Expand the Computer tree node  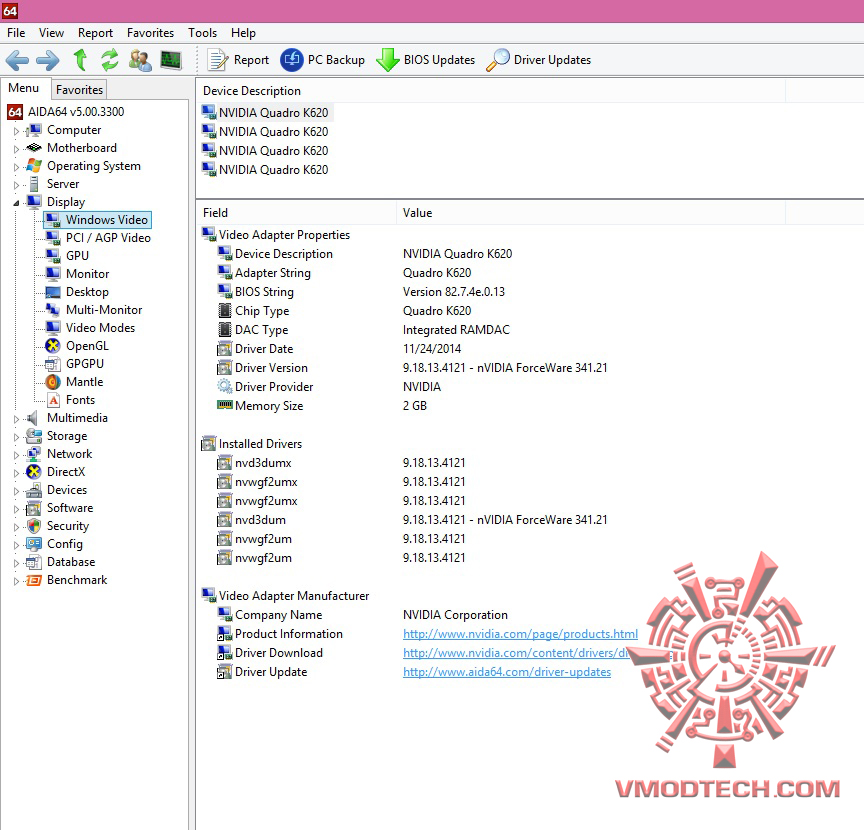(x=16, y=131)
